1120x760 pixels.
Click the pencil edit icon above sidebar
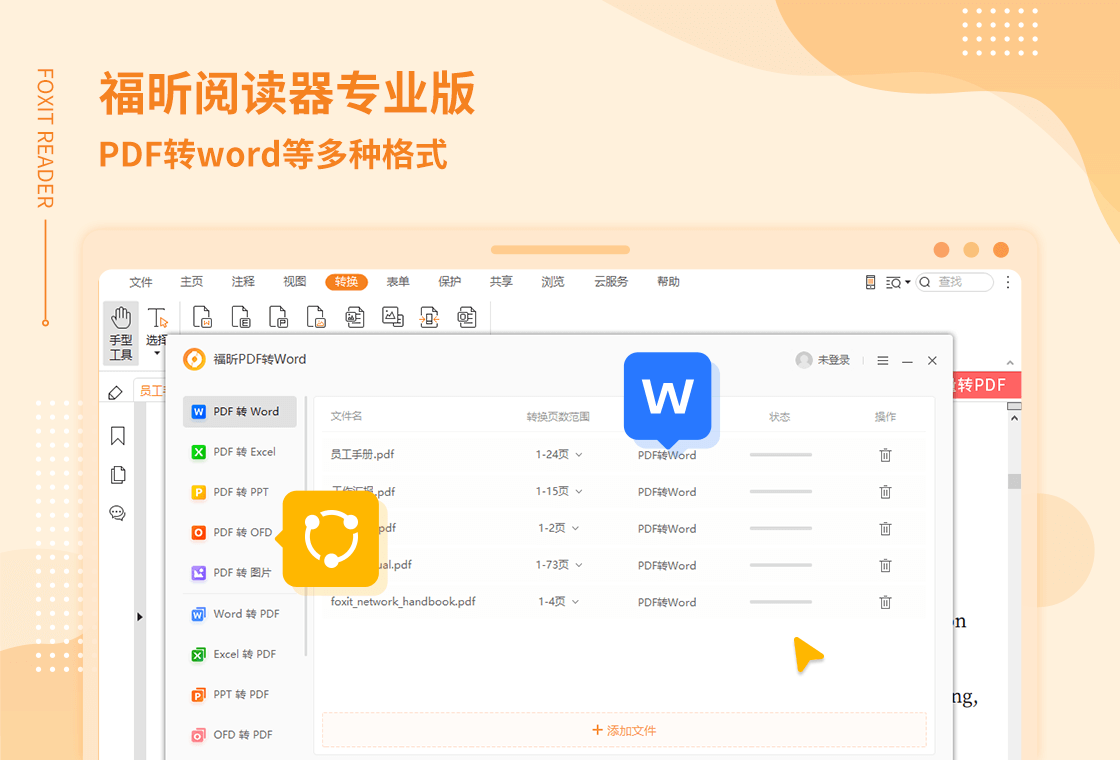pos(115,392)
